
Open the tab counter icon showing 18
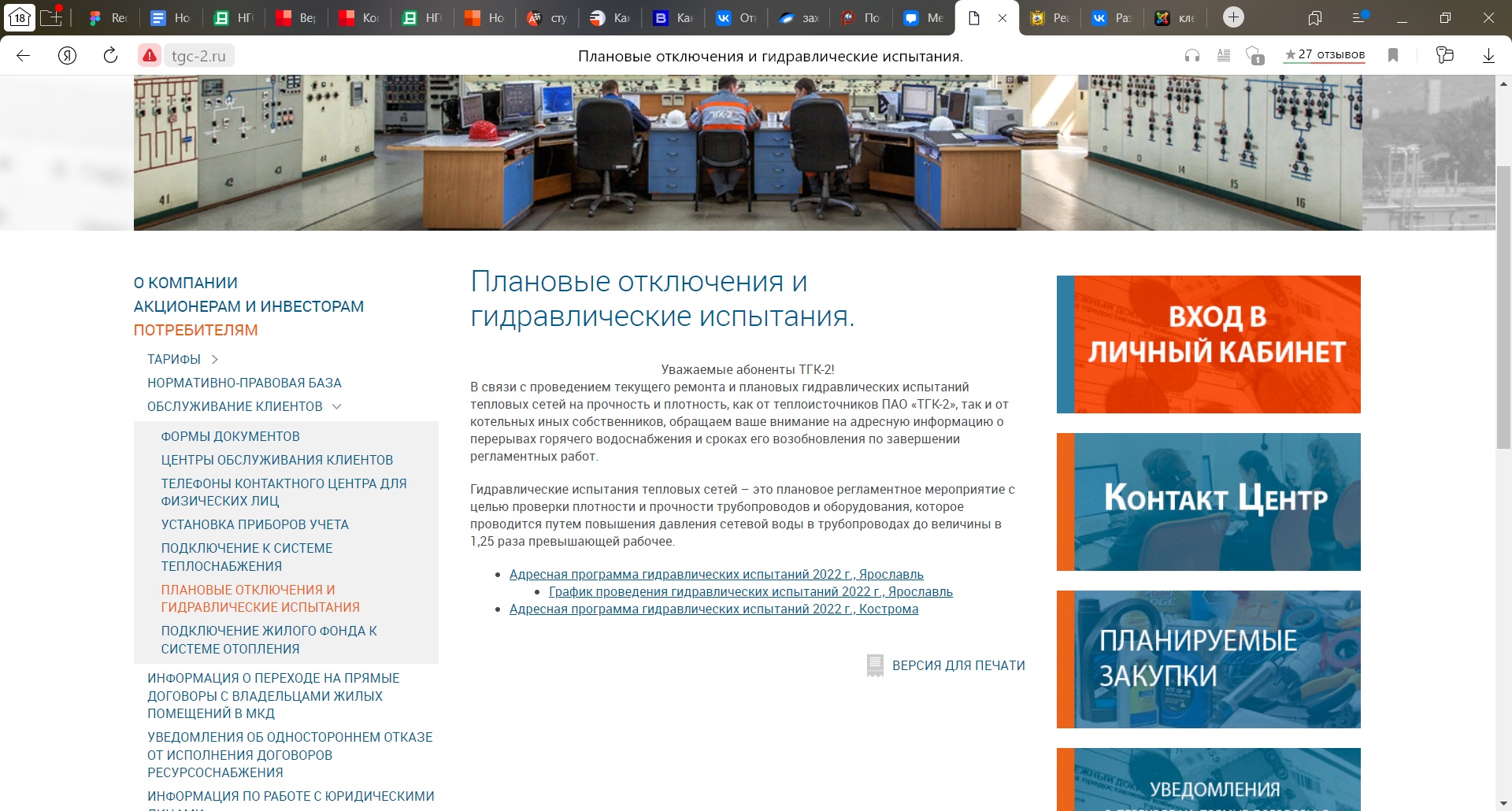20,17
